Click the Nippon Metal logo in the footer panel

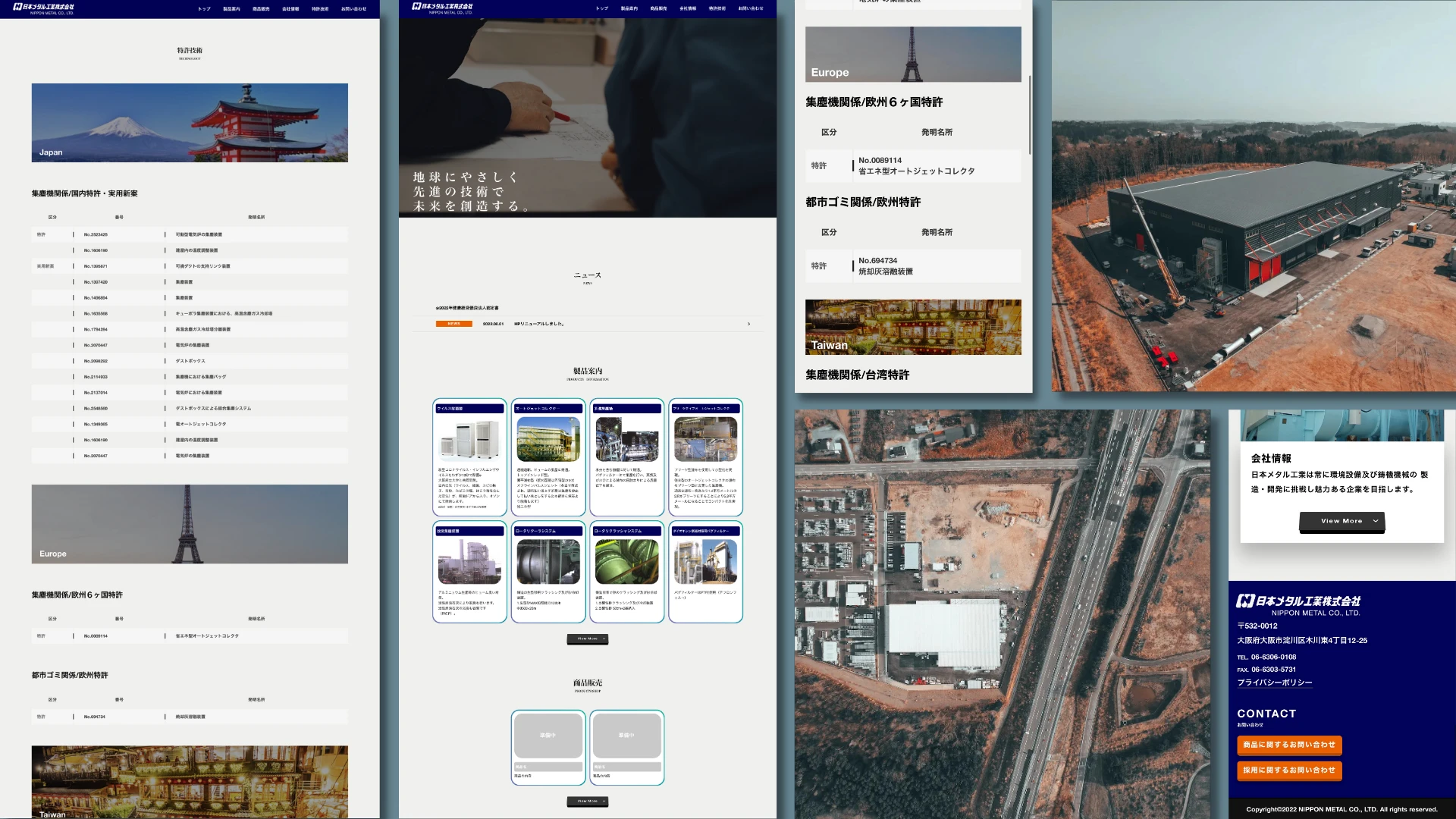click(1298, 604)
